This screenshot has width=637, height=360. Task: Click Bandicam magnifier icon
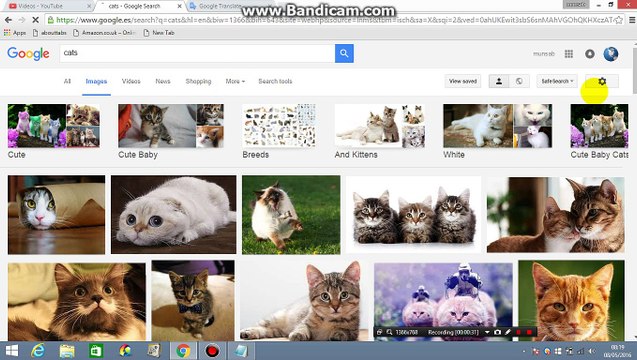point(389,332)
